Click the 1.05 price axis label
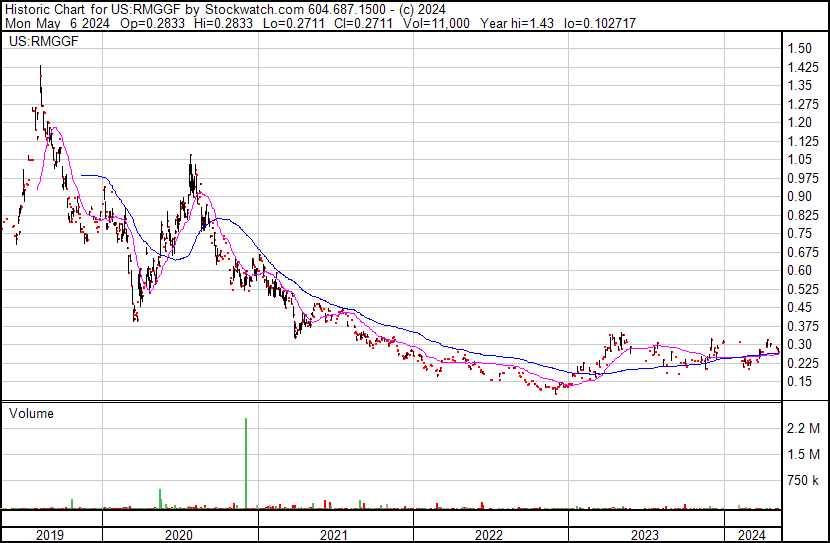 [799, 159]
